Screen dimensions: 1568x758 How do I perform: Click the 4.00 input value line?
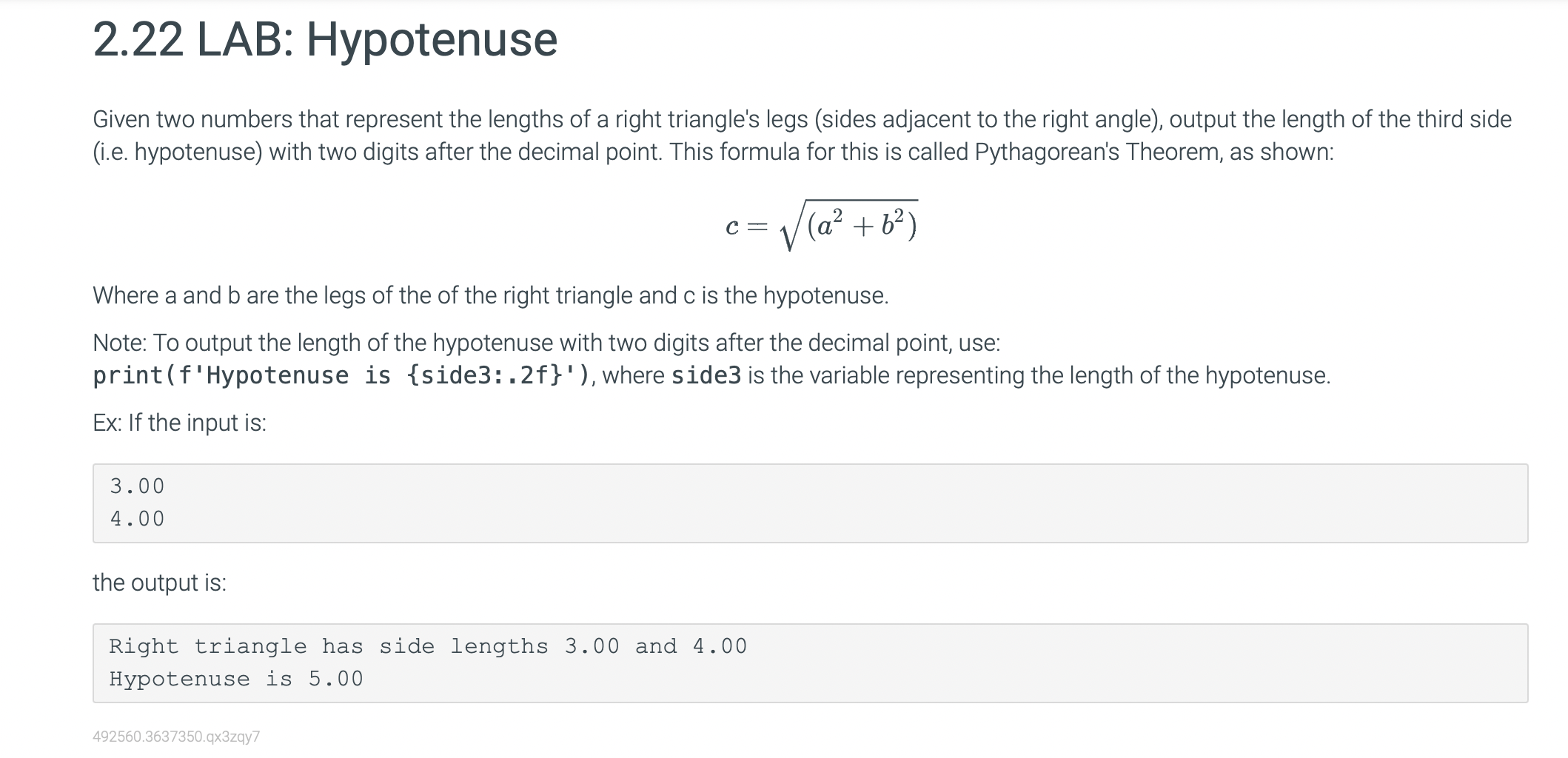[x=138, y=519]
